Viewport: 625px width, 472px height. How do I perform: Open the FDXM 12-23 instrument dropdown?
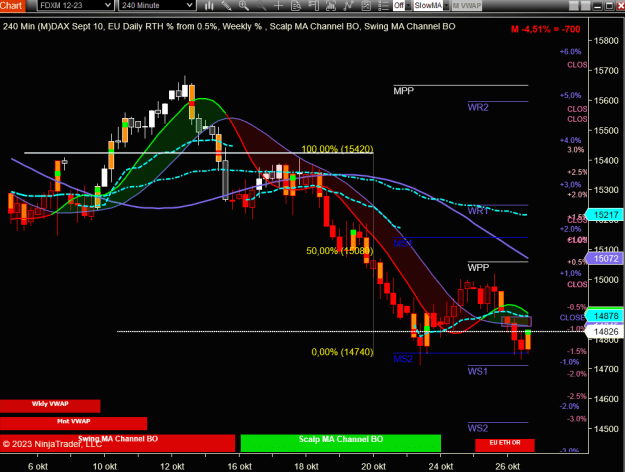coord(75,5)
